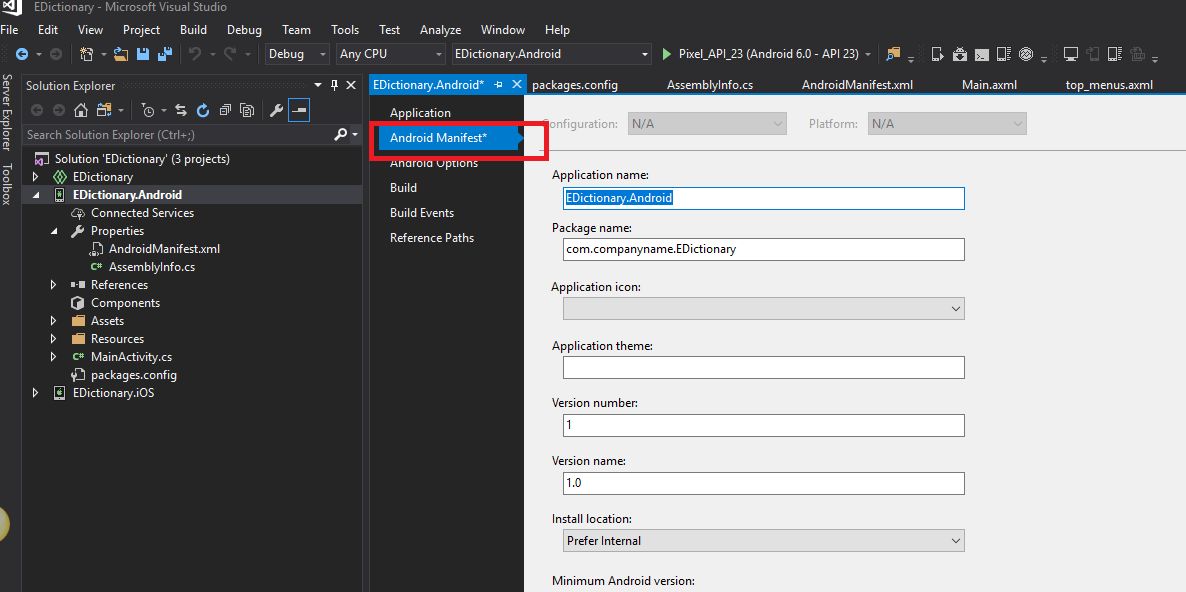Image resolution: width=1186 pixels, height=592 pixels.
Task: Open the Analyze menu
Action: pyautogui.click(x=440, y=29)
